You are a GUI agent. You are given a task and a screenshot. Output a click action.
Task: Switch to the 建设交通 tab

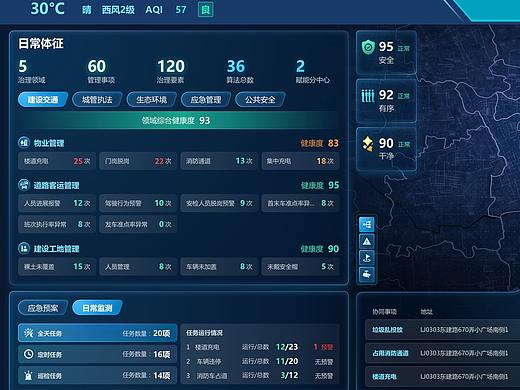43,100
